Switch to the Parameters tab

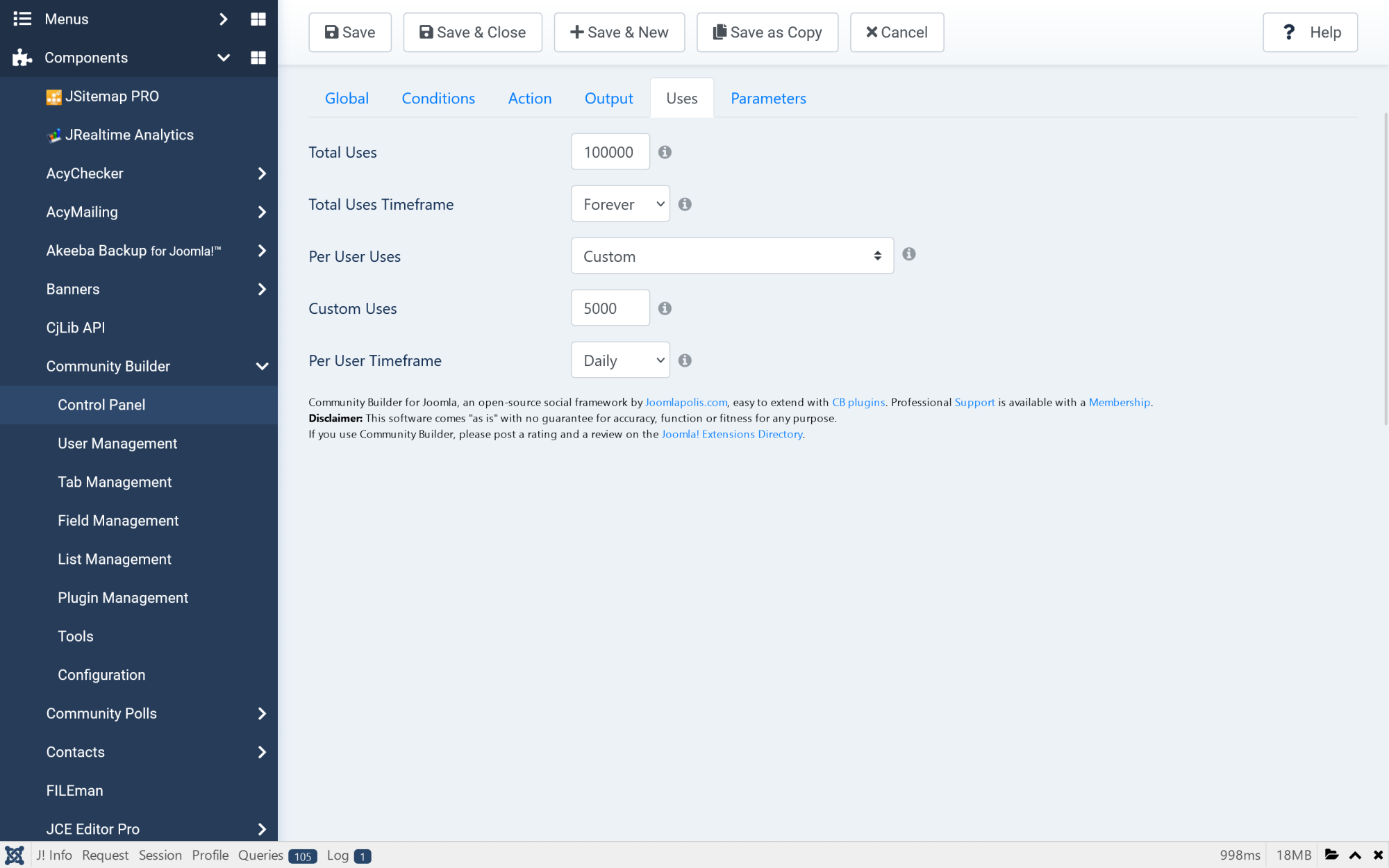point(768,99)
